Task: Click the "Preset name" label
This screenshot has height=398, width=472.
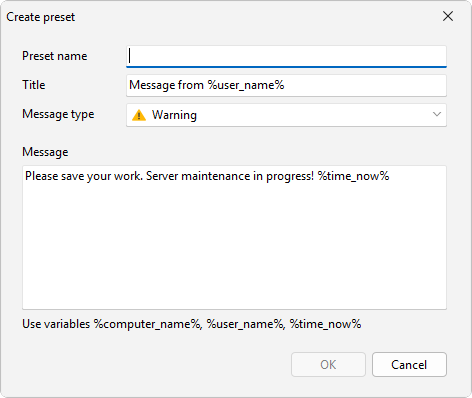Action: [x=55, y=56]
